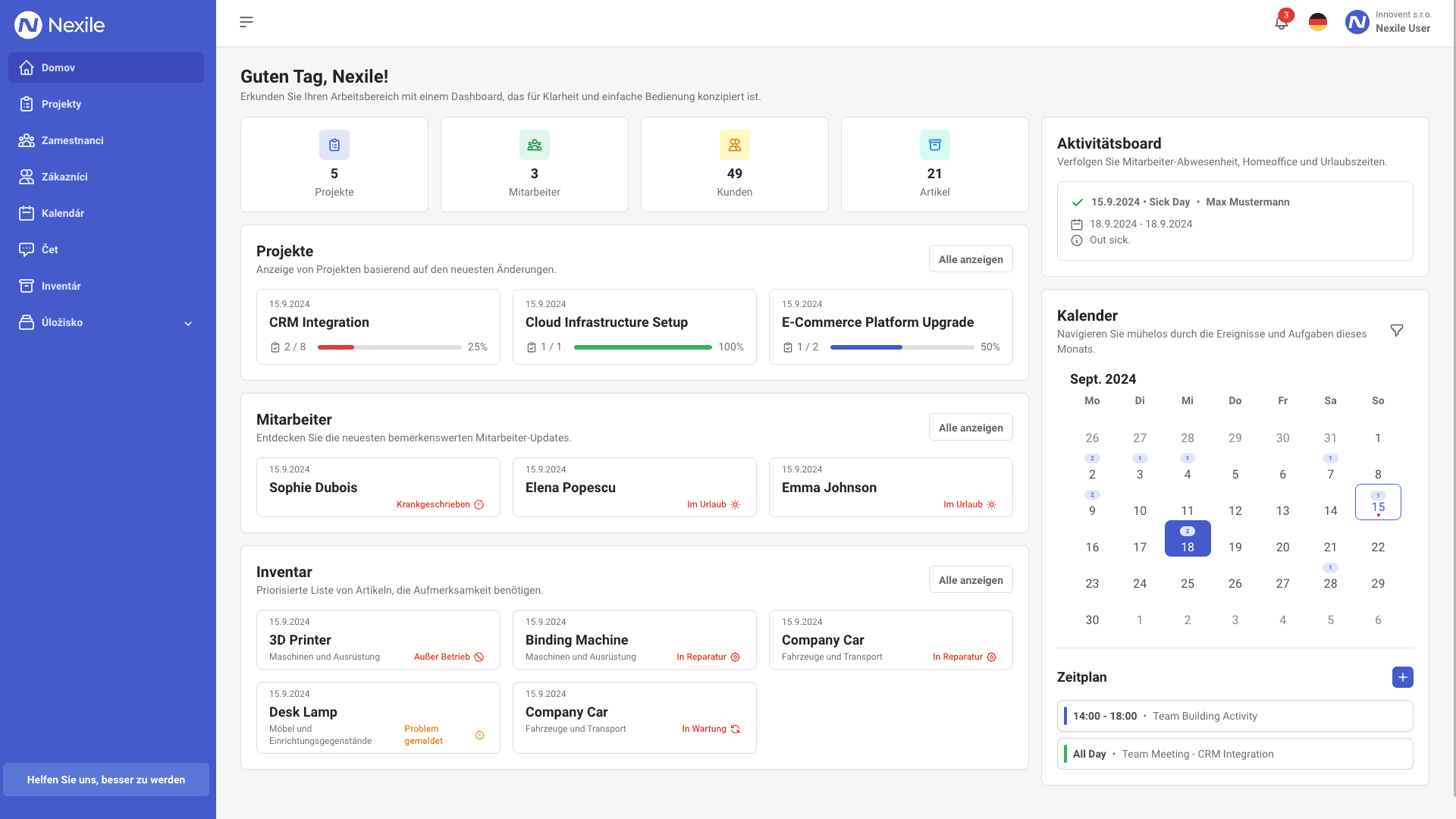
Task: Click In Reparatur icon on Binding Machine
Action: [735, 657]
